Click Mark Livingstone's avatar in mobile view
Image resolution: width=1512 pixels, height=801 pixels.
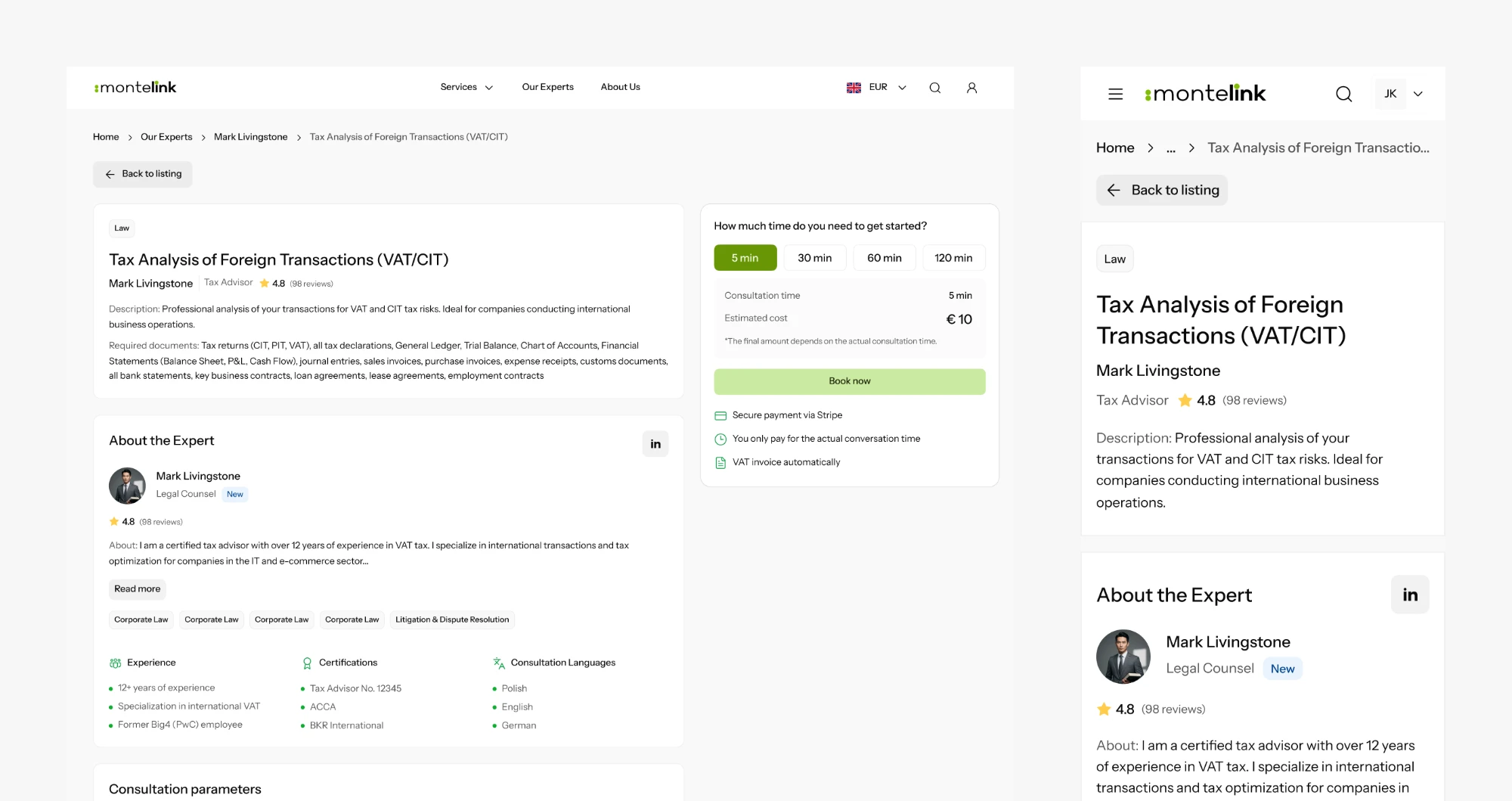pyautogui.click(x=1123, y=657)
